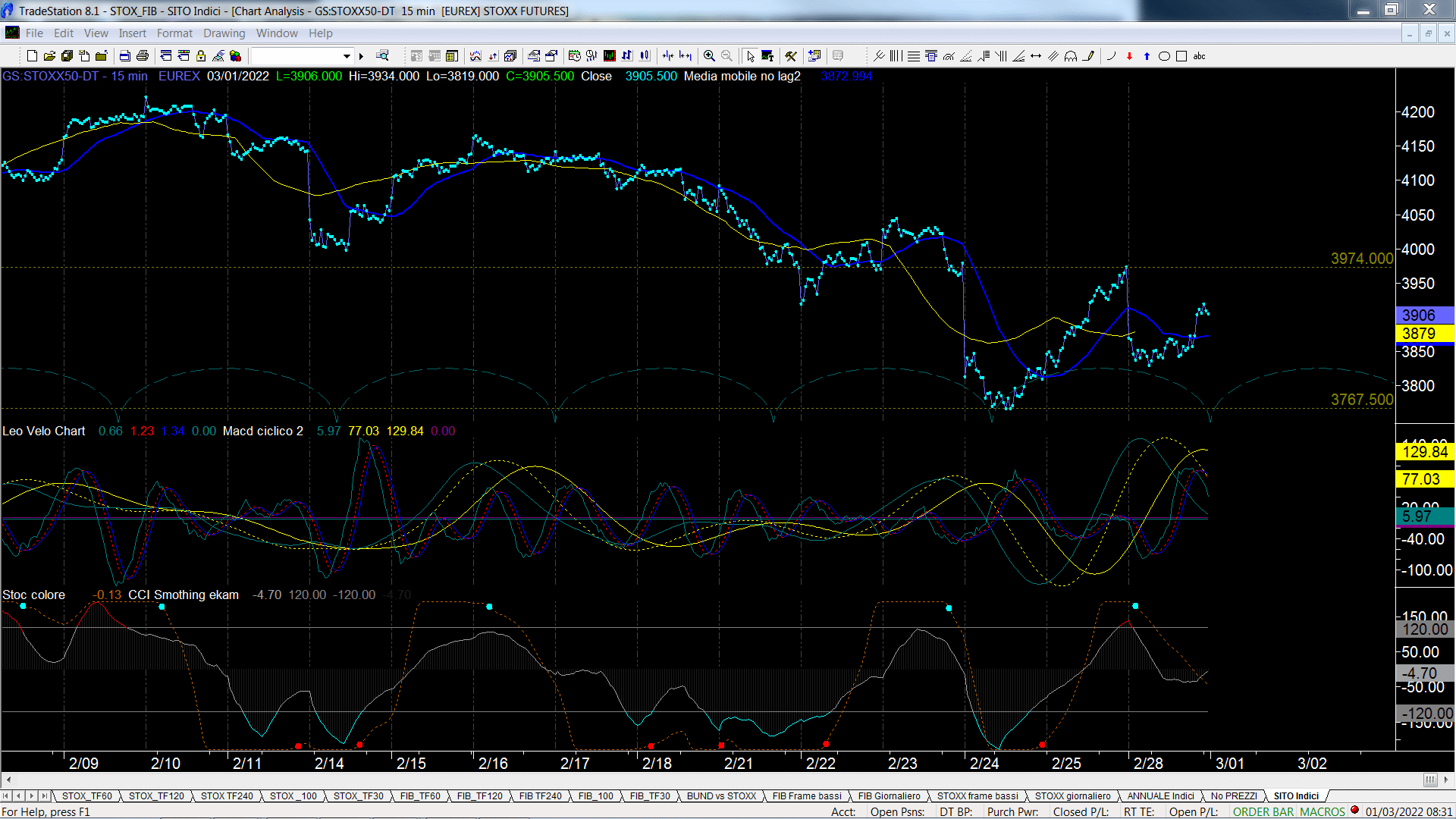Screen dimensions: 1456x819
Task: Switch to the STOX_TF60 tab
Action: [87, 795]
